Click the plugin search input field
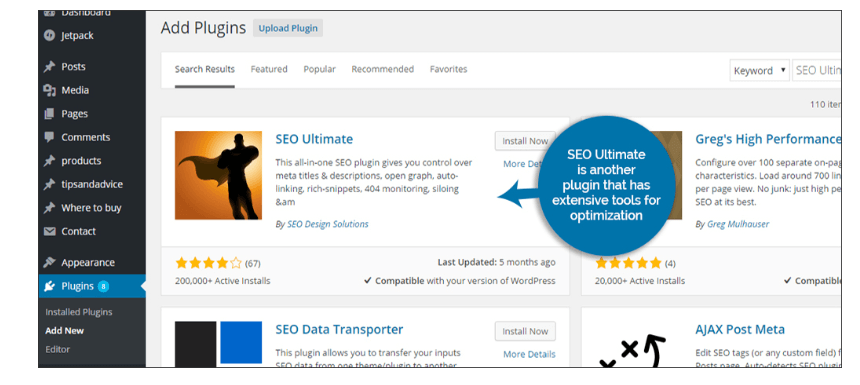This screenshot has height=385, width=860. coord(817,71)
